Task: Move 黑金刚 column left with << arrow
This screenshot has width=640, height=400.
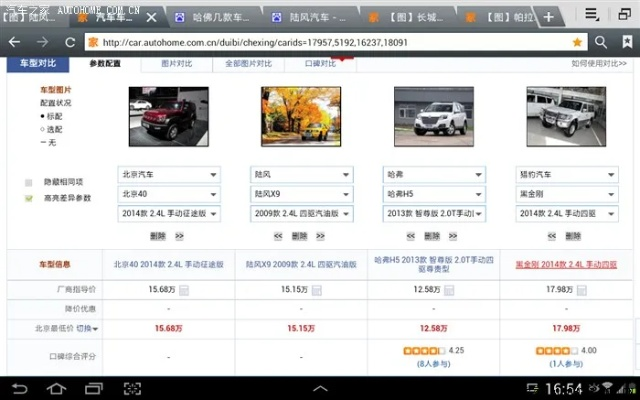Action: tap(552, 236)
